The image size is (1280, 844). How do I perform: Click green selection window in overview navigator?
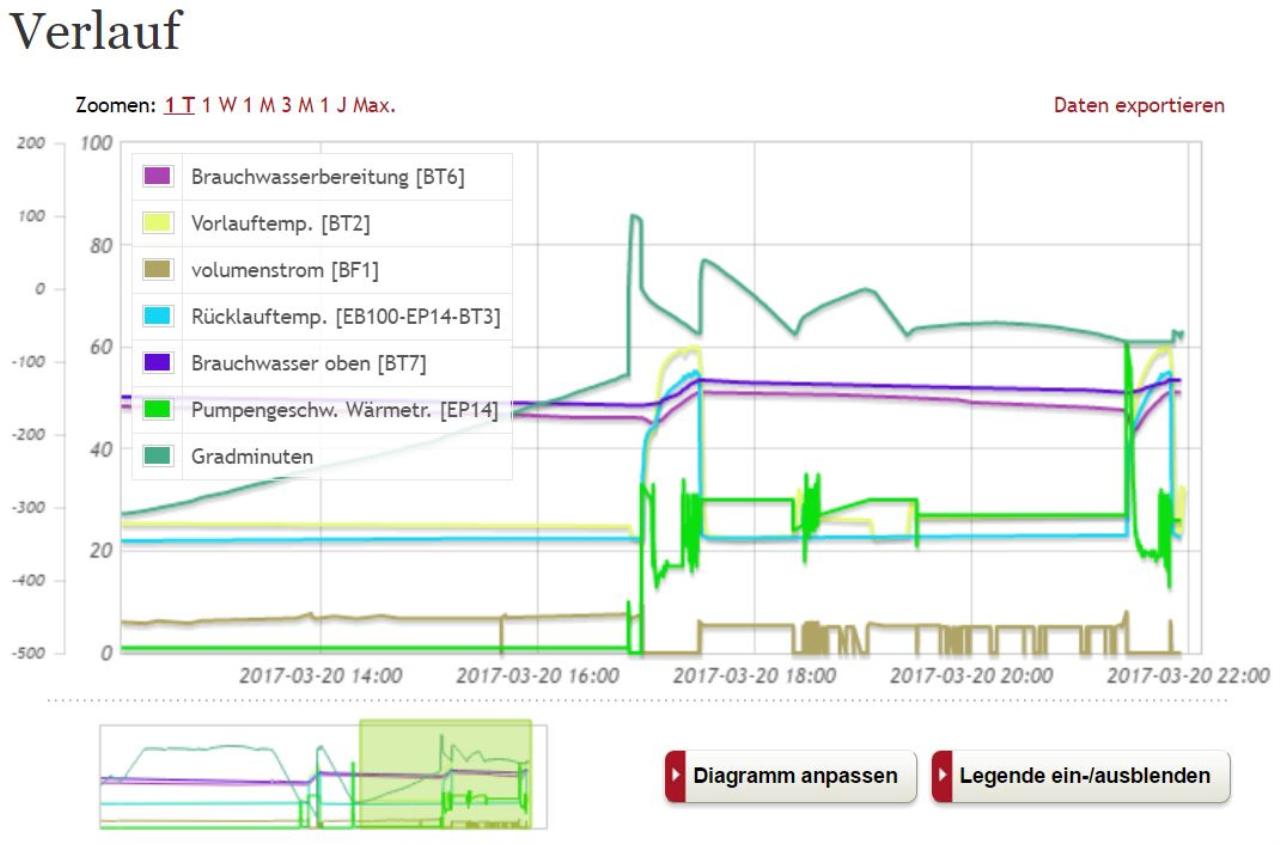445,774
